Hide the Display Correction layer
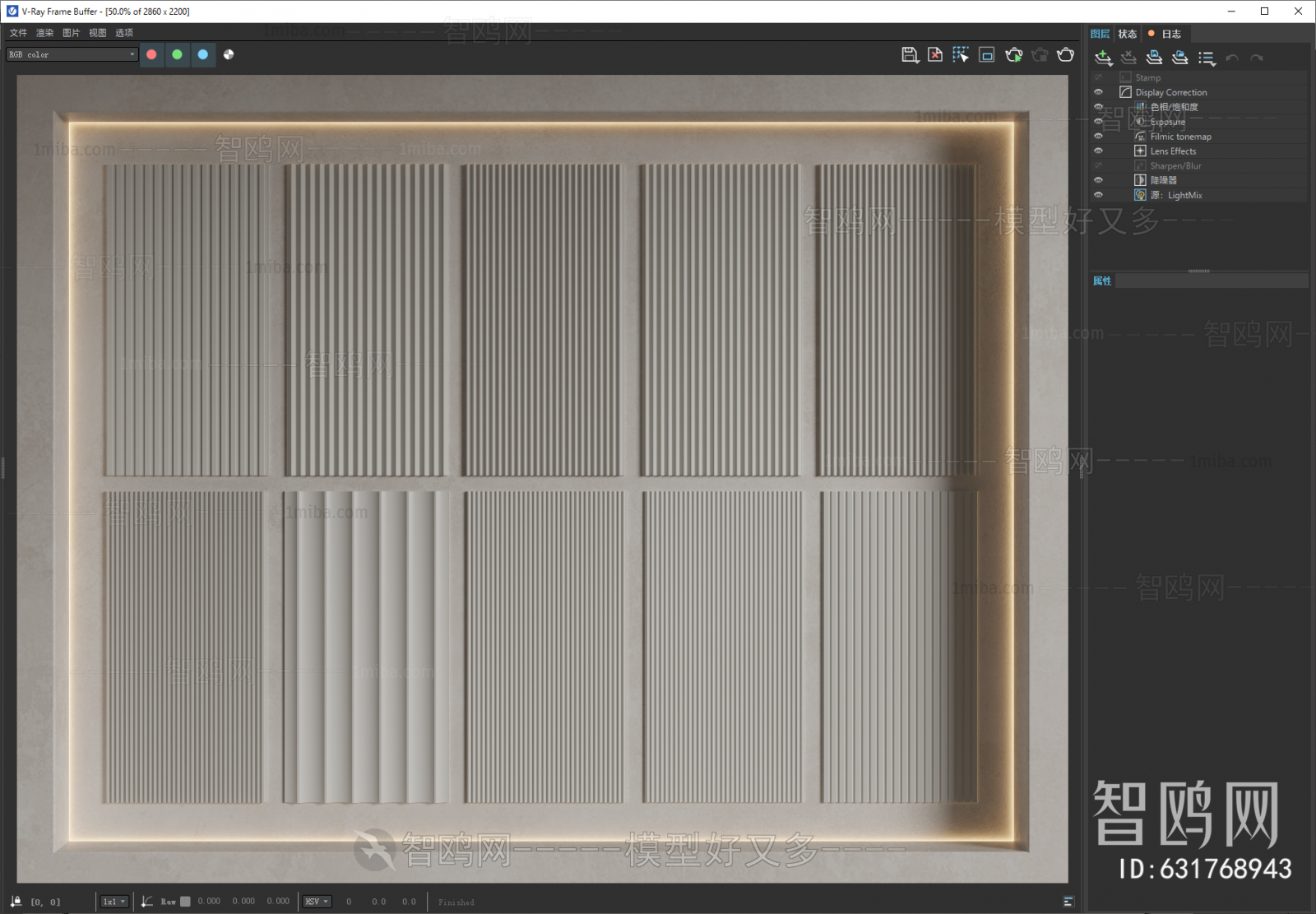The image size is (1316, 914). [x=1098, y=92]
